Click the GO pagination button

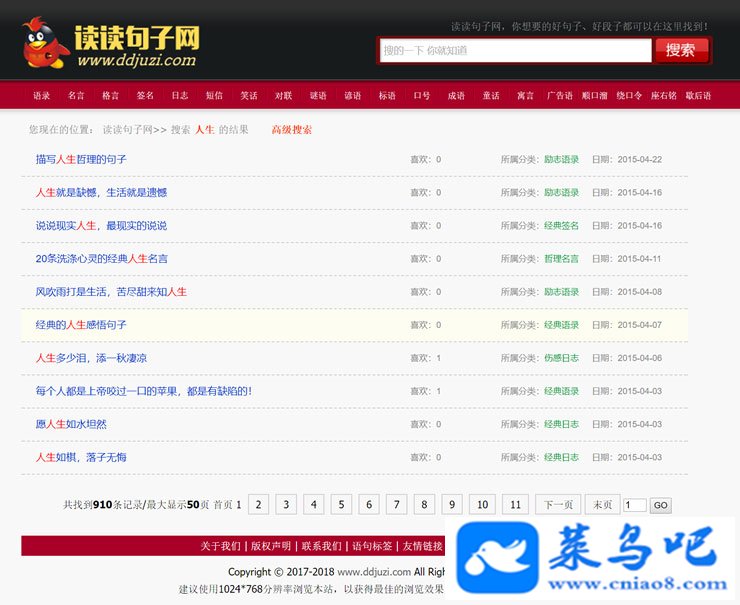661,505
